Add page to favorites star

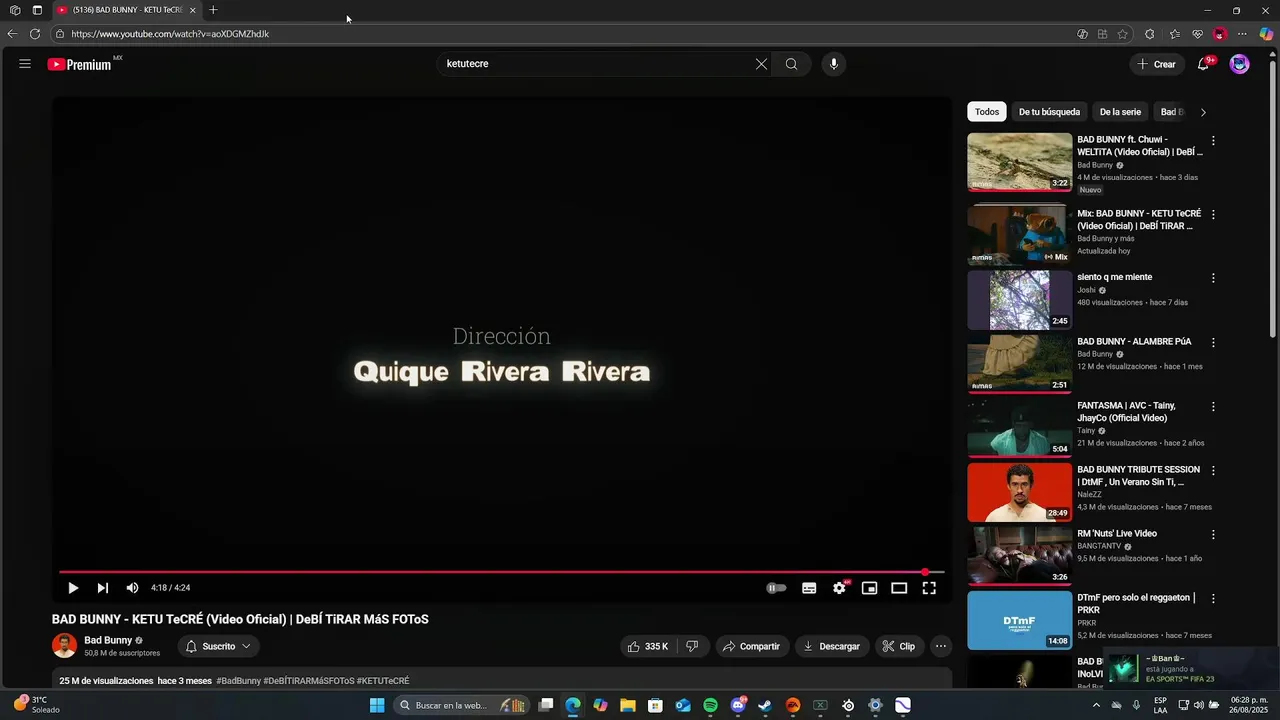click(x=1123, y=34)
